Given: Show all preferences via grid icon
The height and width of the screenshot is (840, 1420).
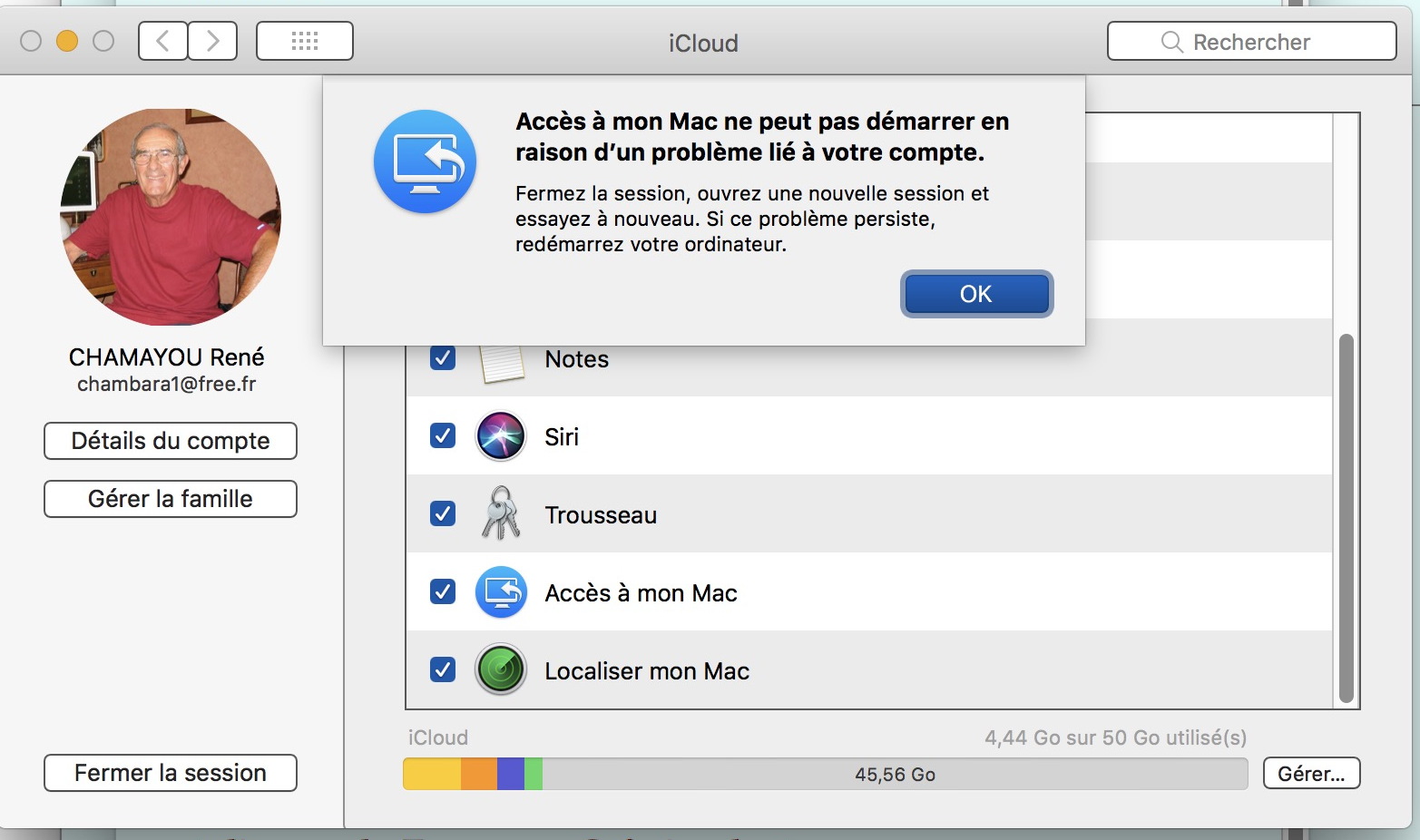Looking at the screenshot, I should click(305, 41).
